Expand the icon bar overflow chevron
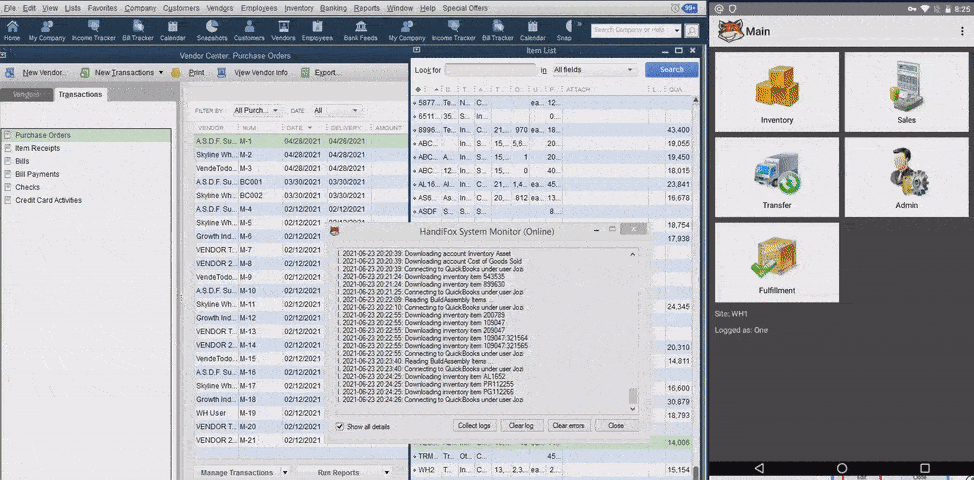The width and height of the screenshot is (974, 480). (581, 25)
